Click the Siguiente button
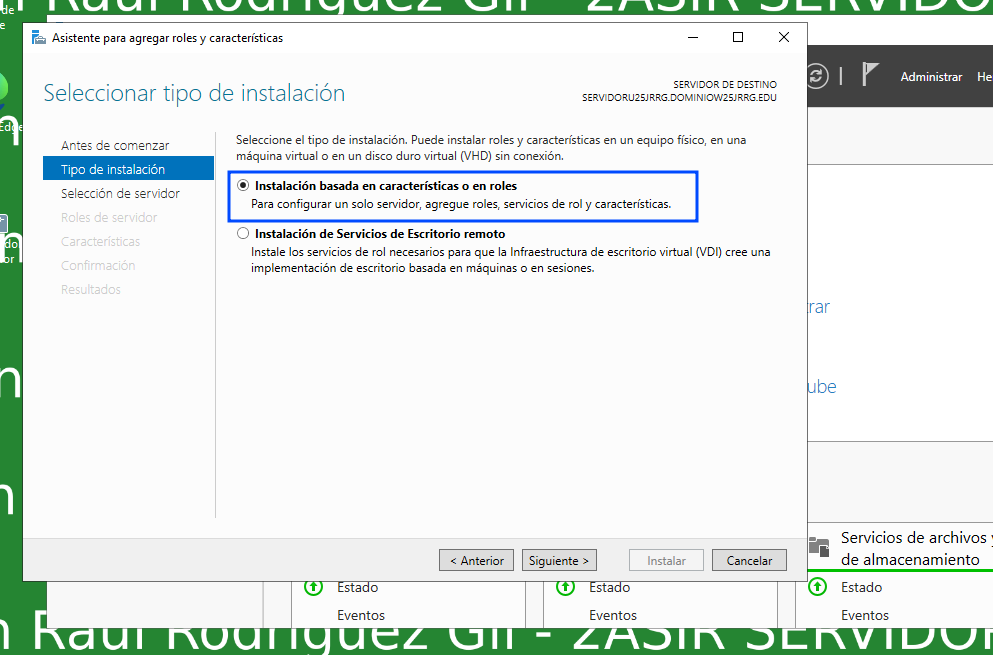Screen dimensions: 993x655 559,561
